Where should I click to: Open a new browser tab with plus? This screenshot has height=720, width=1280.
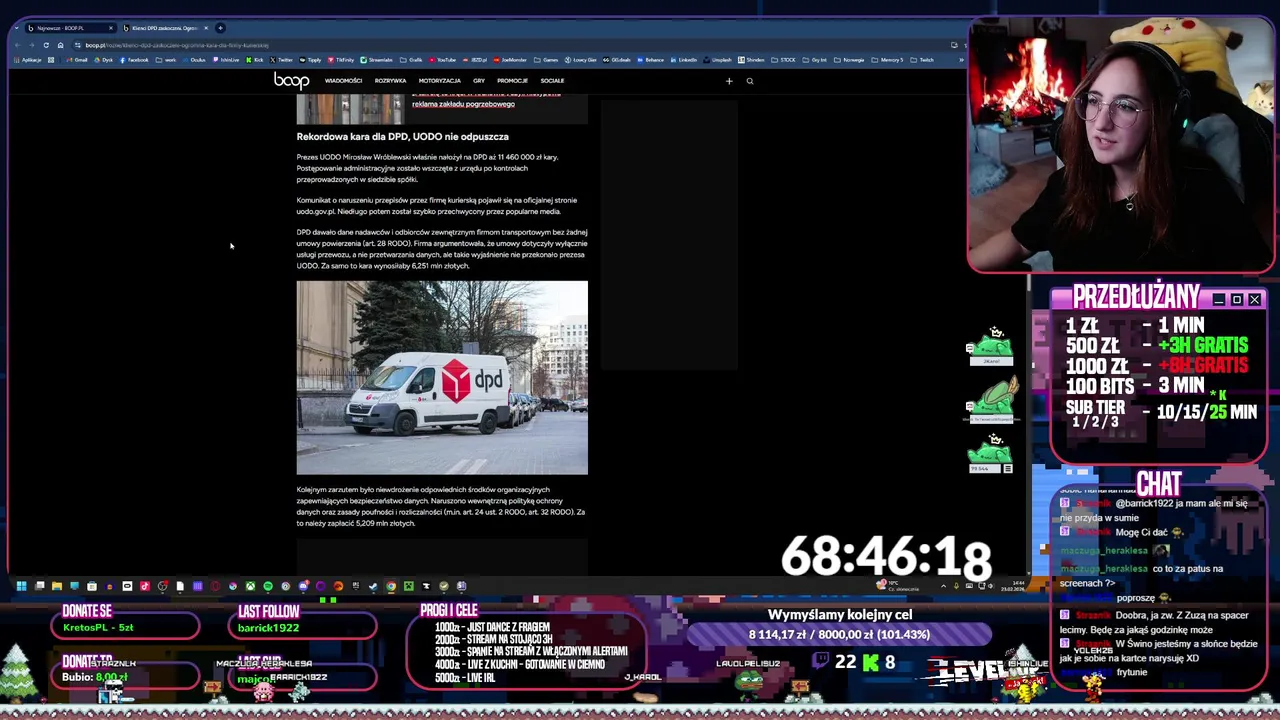pyautogui.click(x=220, y=28)
